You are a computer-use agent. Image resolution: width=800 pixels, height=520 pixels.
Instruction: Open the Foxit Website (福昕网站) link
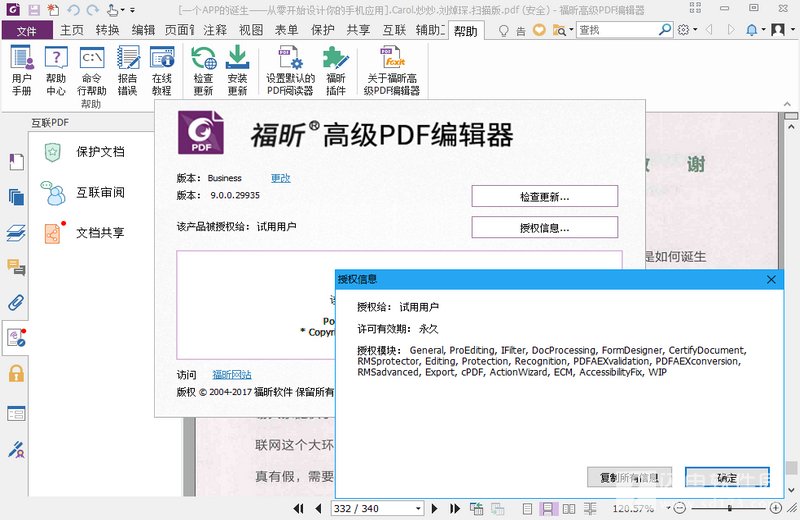tap(232, 375)
